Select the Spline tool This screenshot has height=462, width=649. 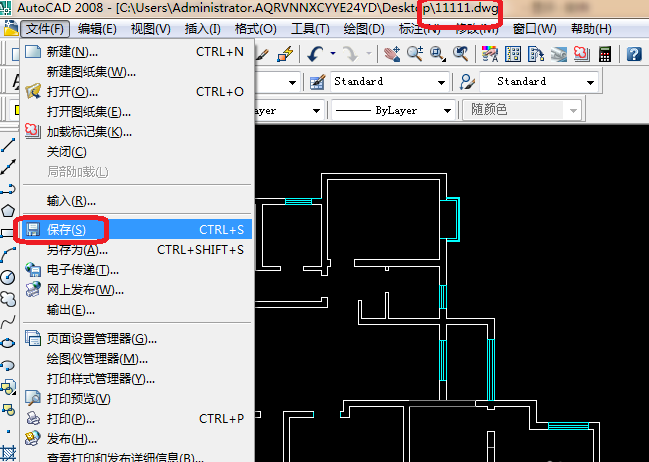coord(8,321)
